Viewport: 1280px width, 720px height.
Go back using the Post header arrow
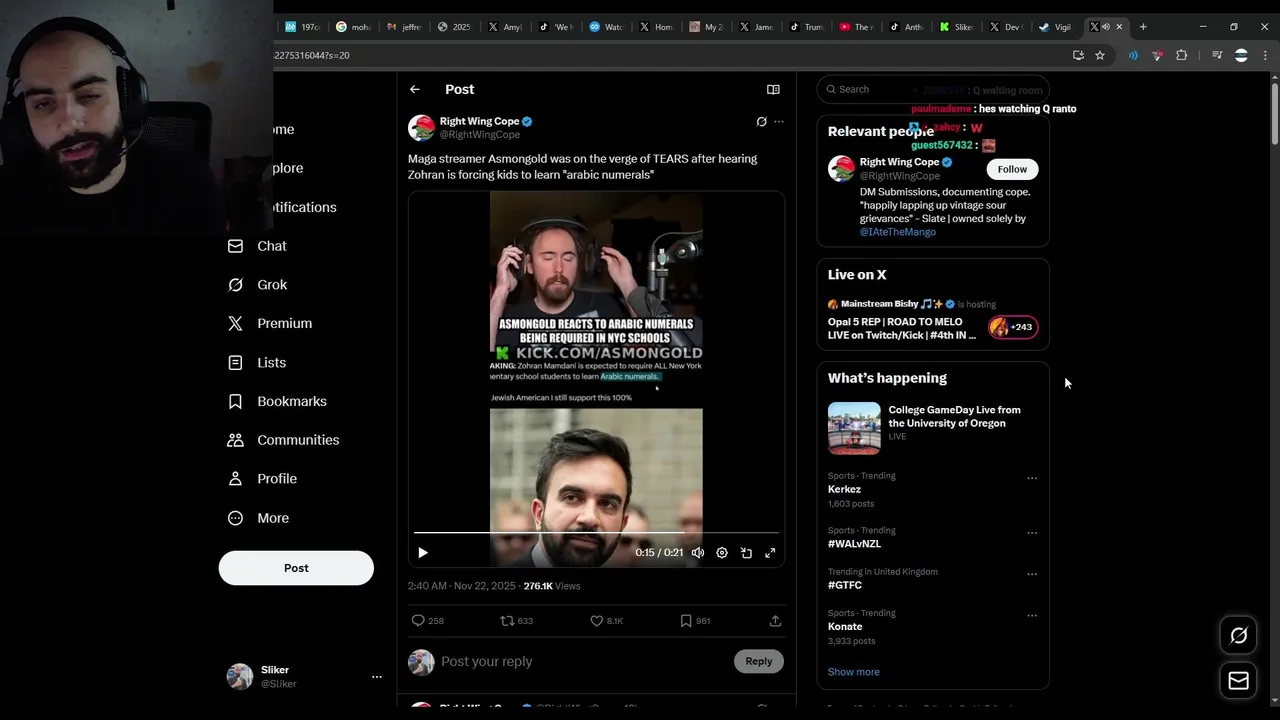(x=414, y=90)
